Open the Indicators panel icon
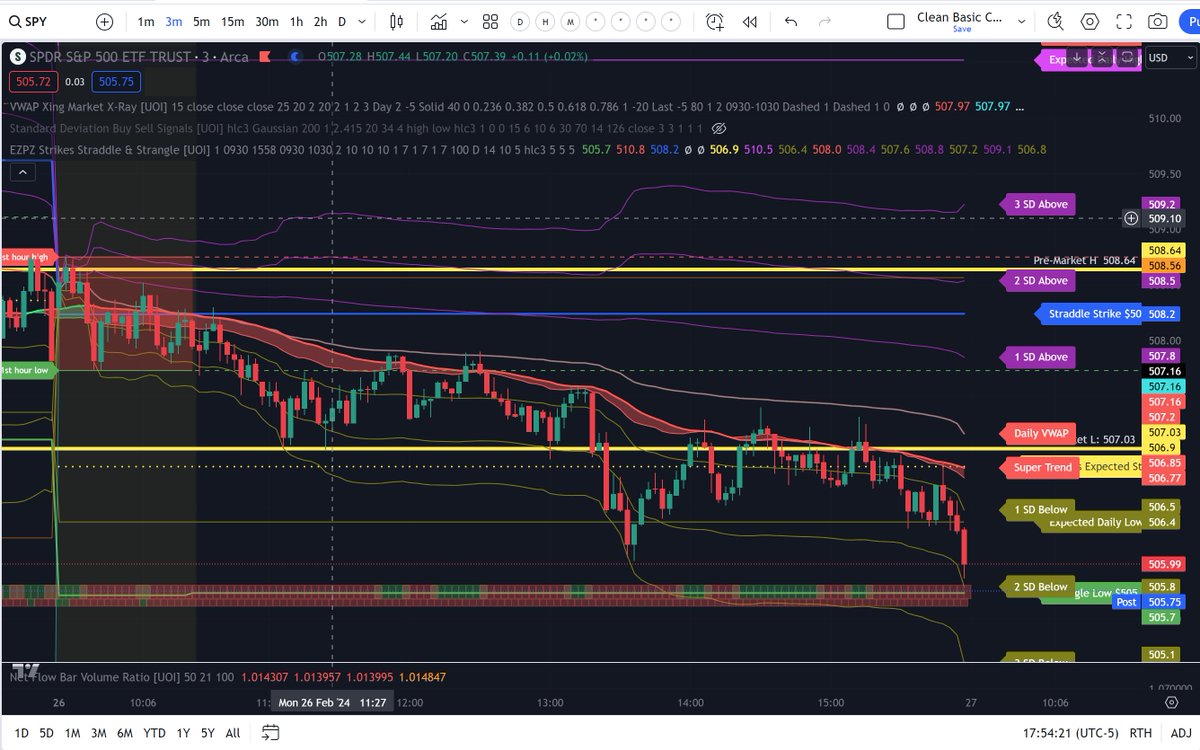The image size is (1200, 750). (439, 21)
